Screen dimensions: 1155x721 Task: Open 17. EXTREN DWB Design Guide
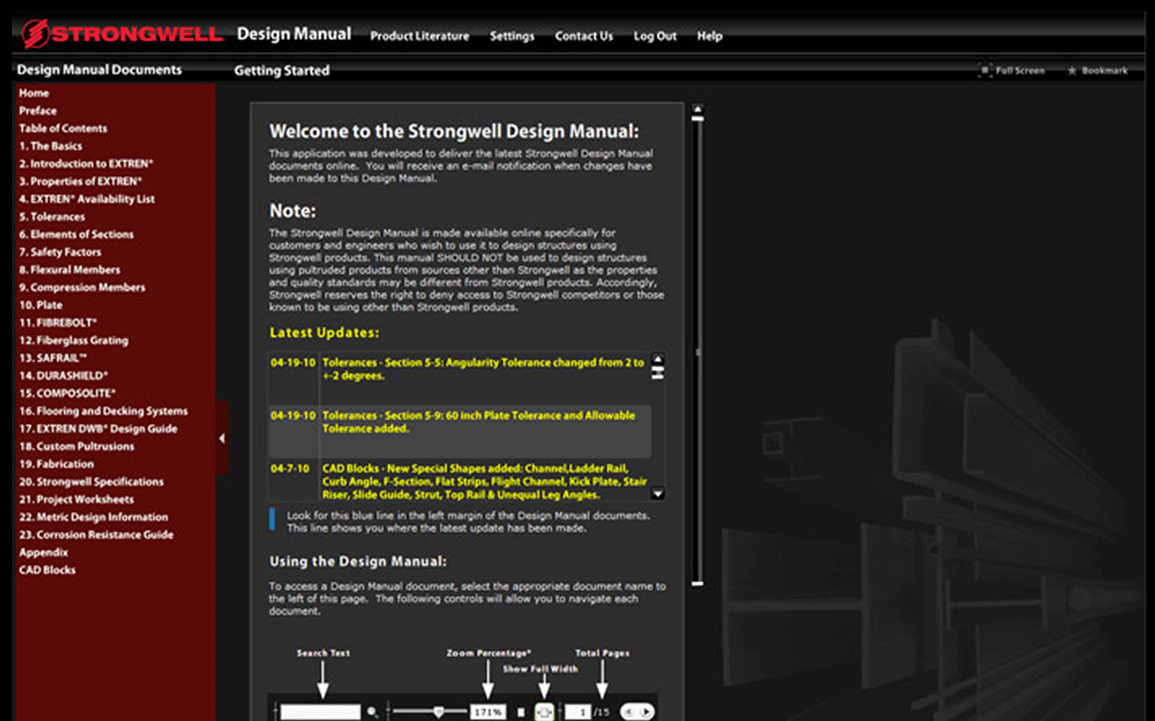coord(98,429)
